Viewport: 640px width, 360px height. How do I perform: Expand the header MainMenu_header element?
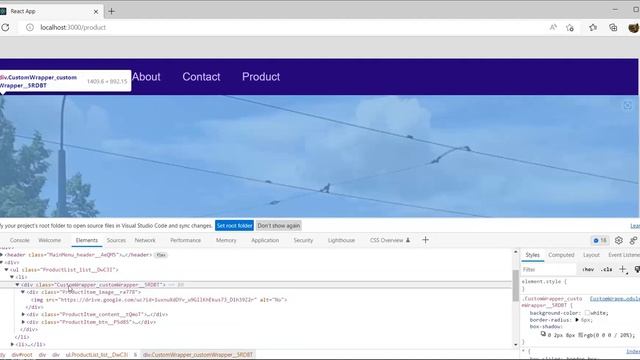pyautogui.click(x=2, y=255)
